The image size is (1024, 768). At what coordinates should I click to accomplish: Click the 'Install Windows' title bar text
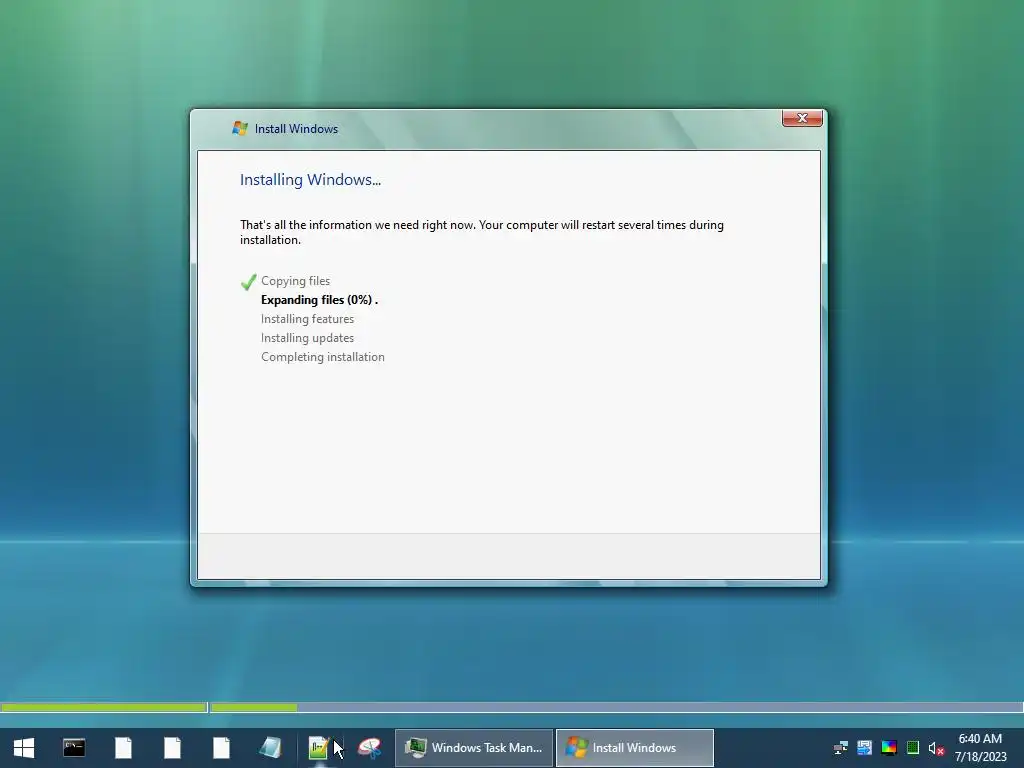[296, 129]
